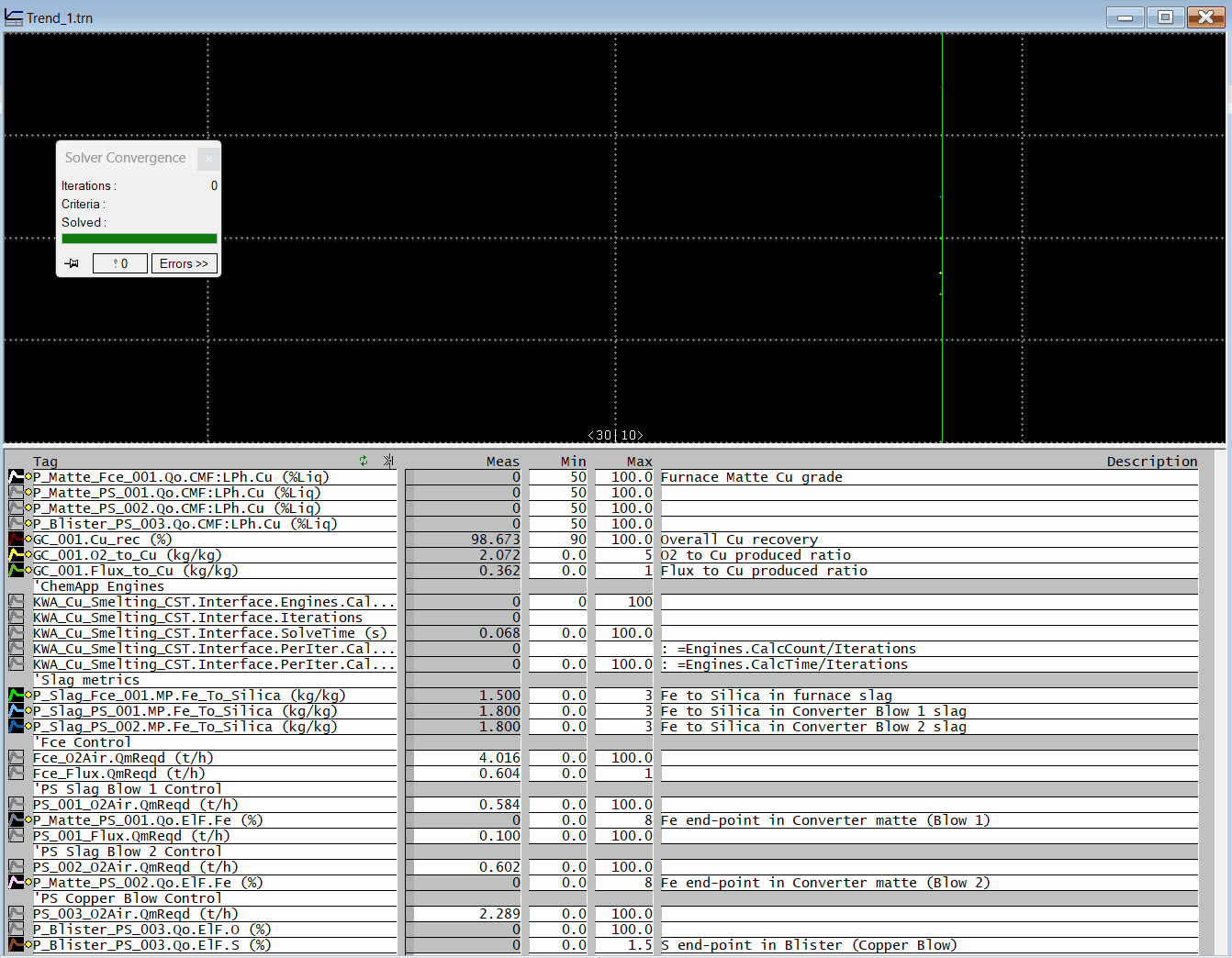The width and height of the screenshot is (1232, 958).
Task: Click the bright green trend icon for P_Slag_Fce_001
Action: [x=16, y=696]
